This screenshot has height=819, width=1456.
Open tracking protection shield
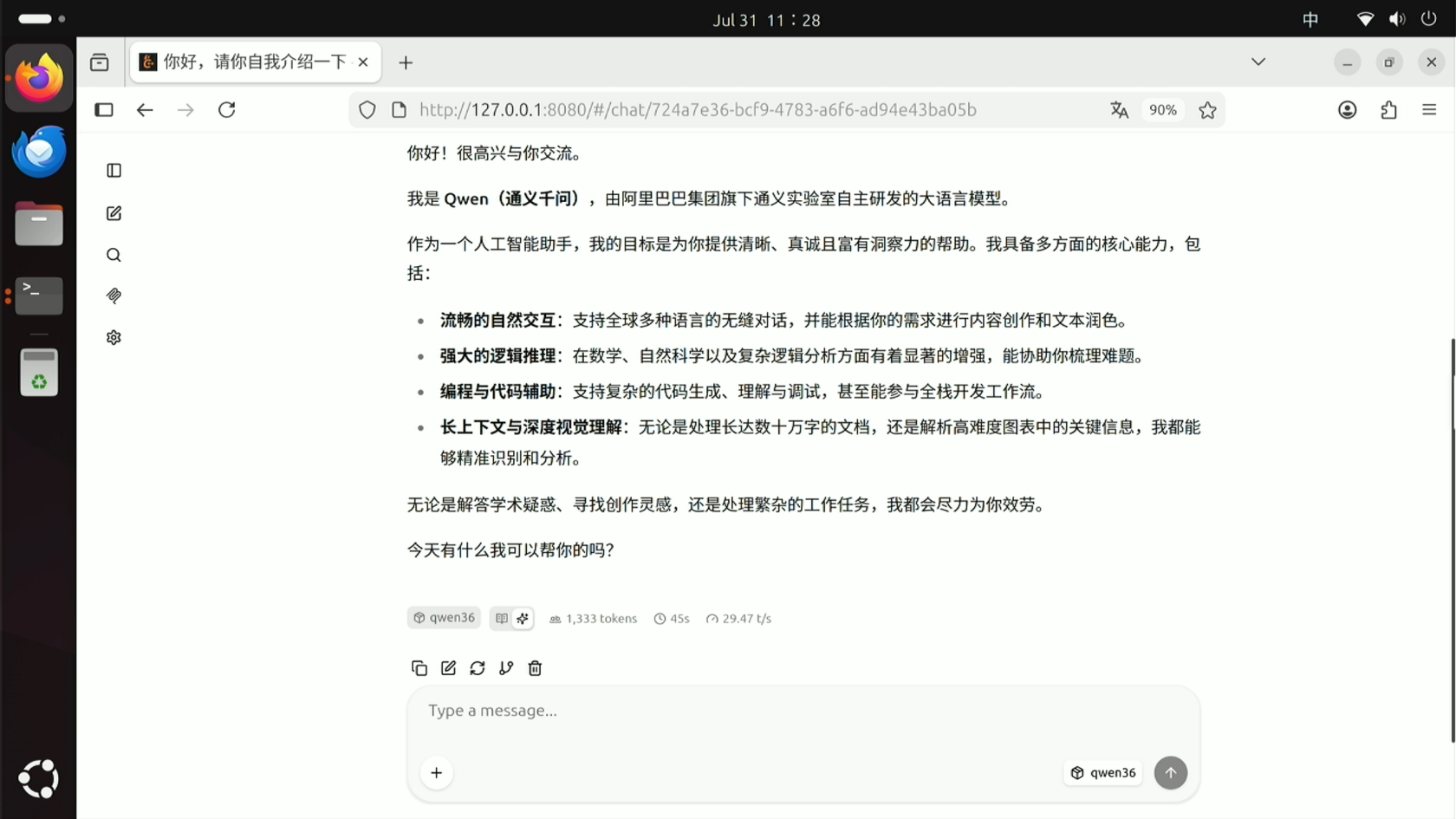[367, 110]
